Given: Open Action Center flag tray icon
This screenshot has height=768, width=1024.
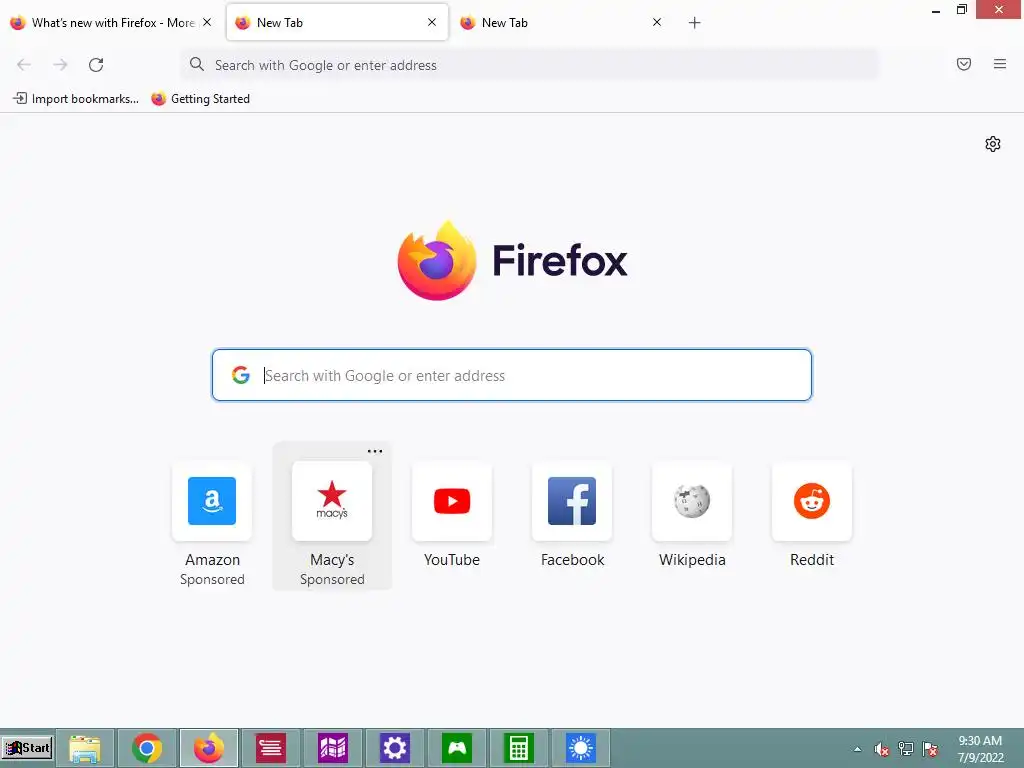Looking at the screenshot, I should 930,749.
